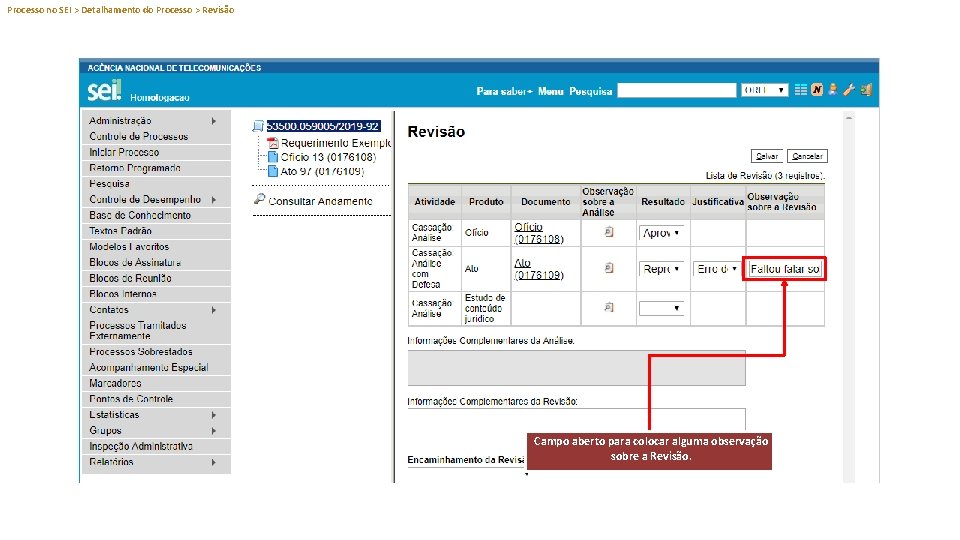Expand the Administração submenu arrow
960x540 pixels.
pos(214,121)
